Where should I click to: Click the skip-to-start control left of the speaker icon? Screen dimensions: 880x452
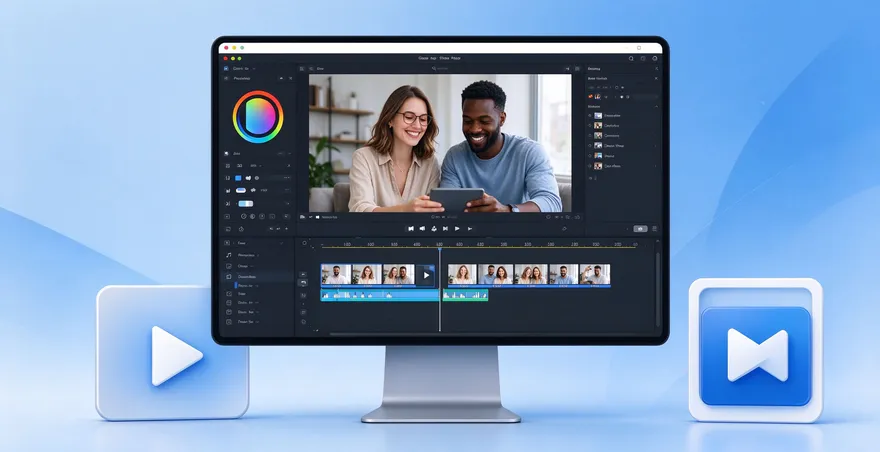pyautogui.click(x=411, y=229)
